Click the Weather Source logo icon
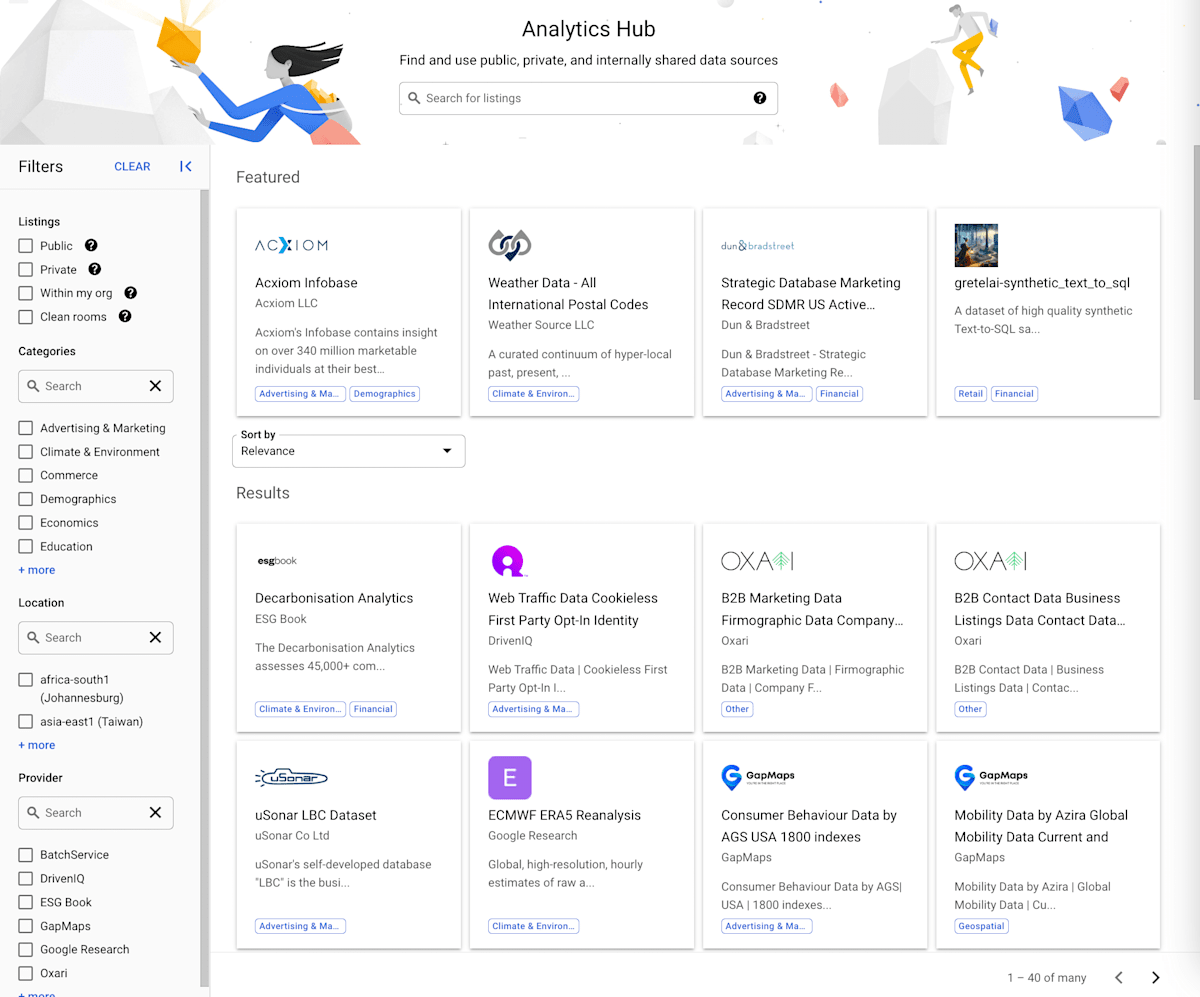Viewport: 1200px width, 997px height. click(509, 245)
